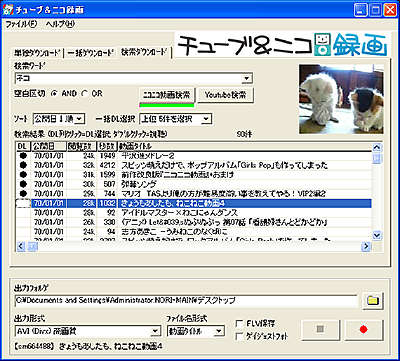Open the 出力形式 AVI (Divx) dropdown
The width and height of the screenshot is (400, 361).
(156, 331)
